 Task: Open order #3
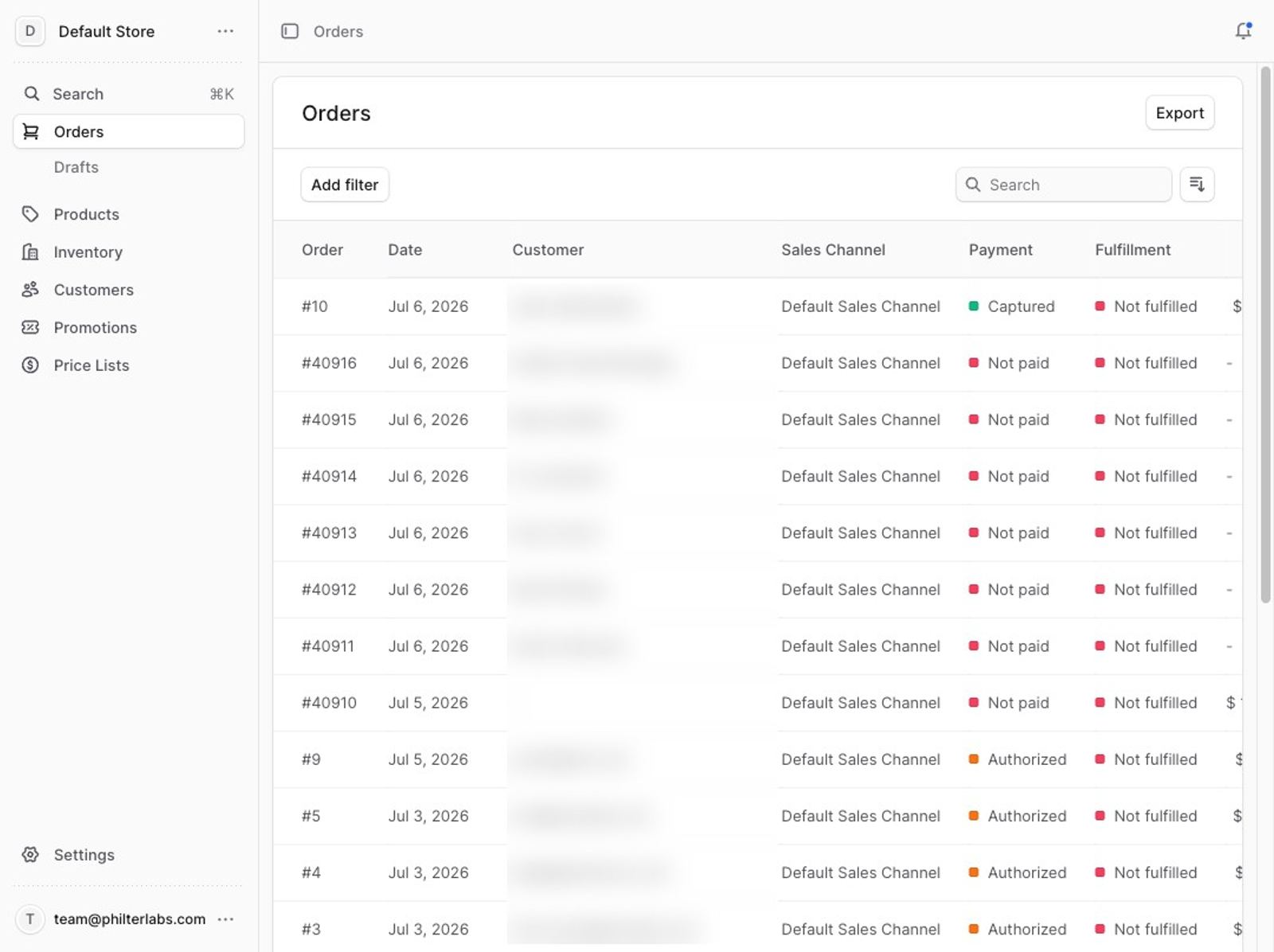757,926
